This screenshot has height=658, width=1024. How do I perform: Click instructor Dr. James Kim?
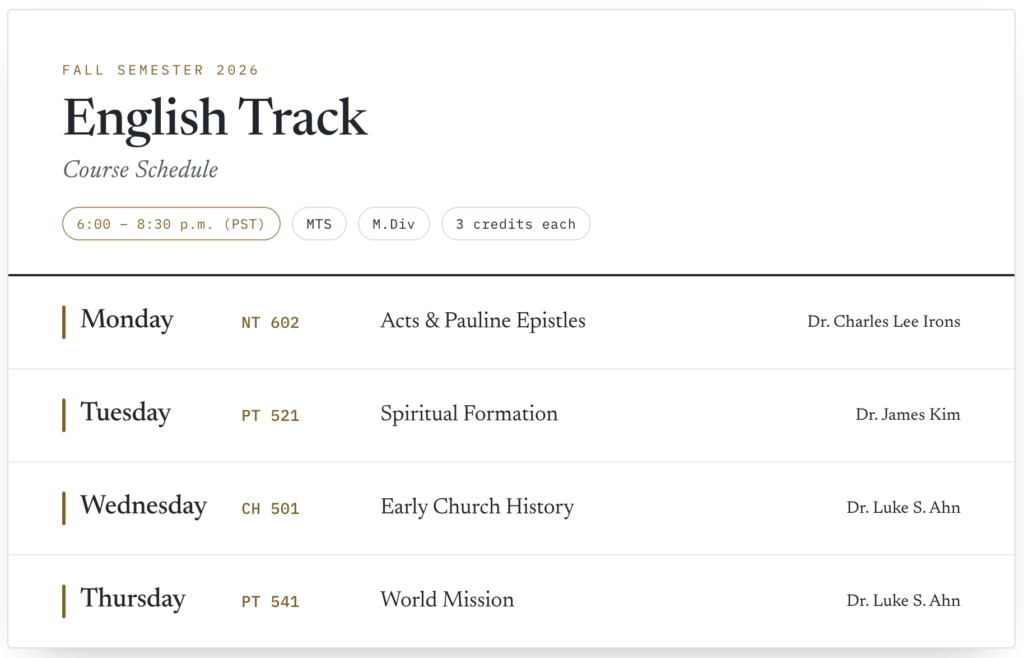point(908,415)
